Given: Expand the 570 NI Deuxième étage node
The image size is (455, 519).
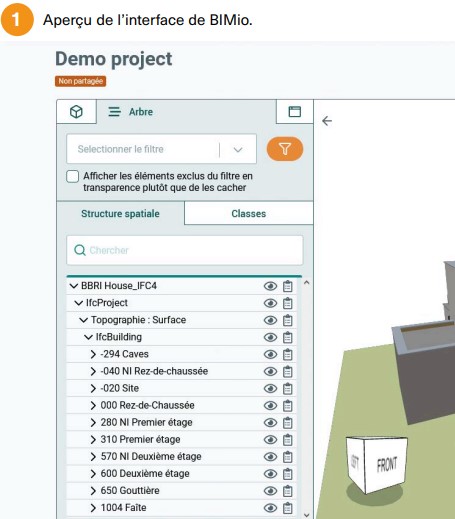Looking at the screenshot, I should (93, 457).
